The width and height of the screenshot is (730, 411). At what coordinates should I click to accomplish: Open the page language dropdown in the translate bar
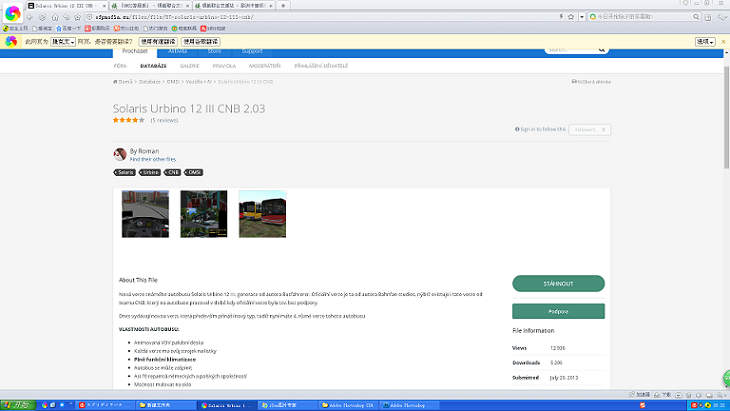click(x=63, y=42)
